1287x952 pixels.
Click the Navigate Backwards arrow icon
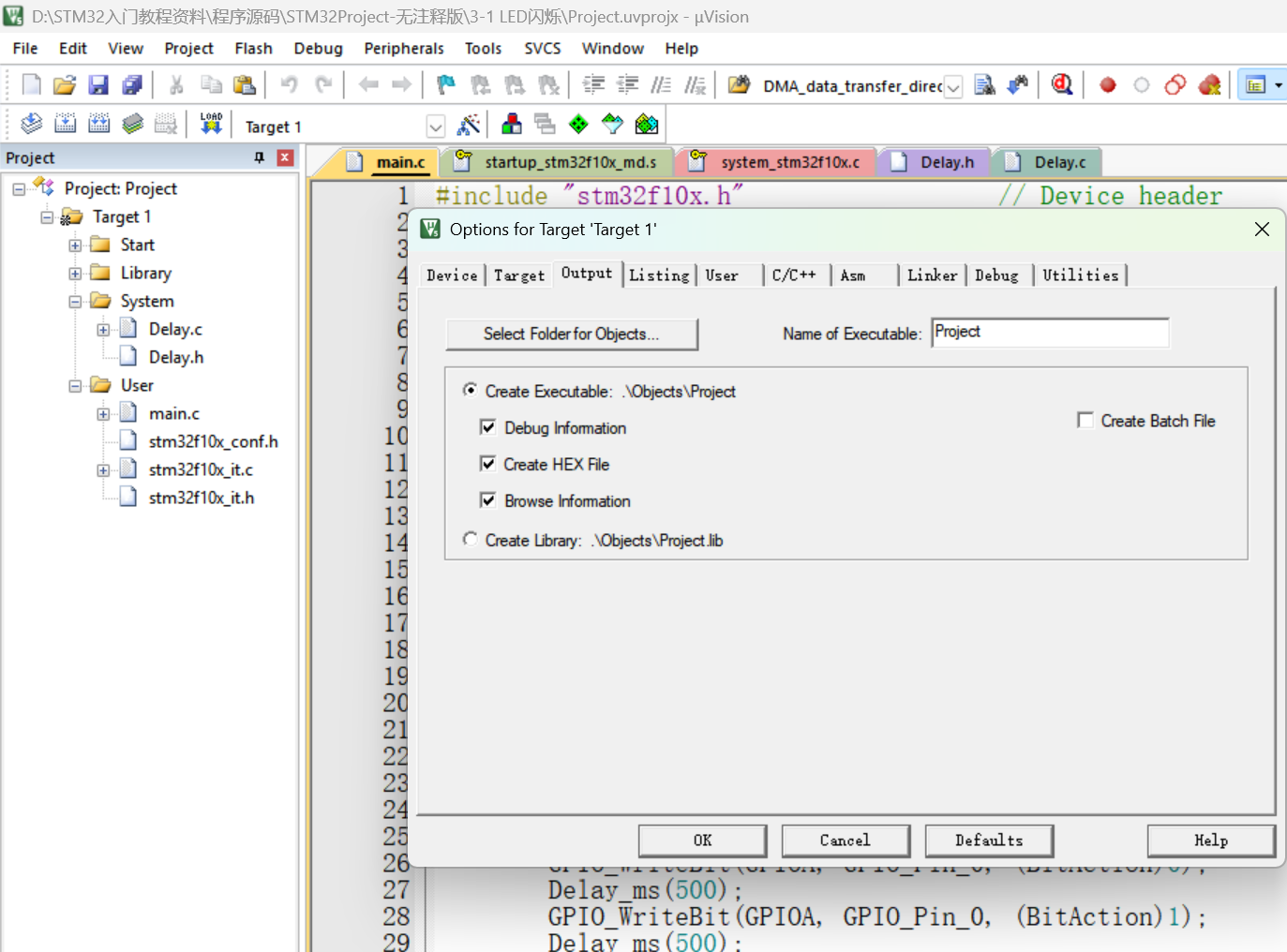point(368,85)
